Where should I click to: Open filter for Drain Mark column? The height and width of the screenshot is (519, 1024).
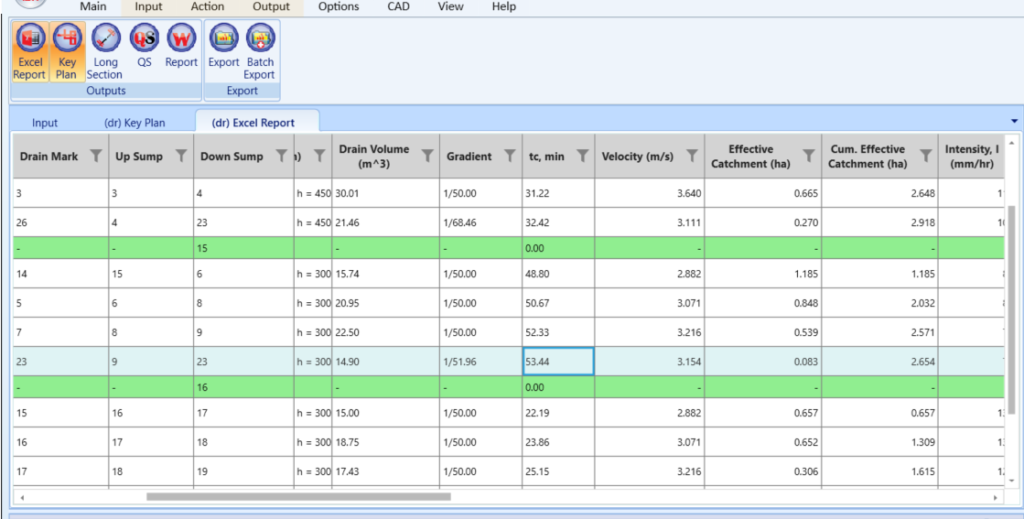[x=95, y=155]
